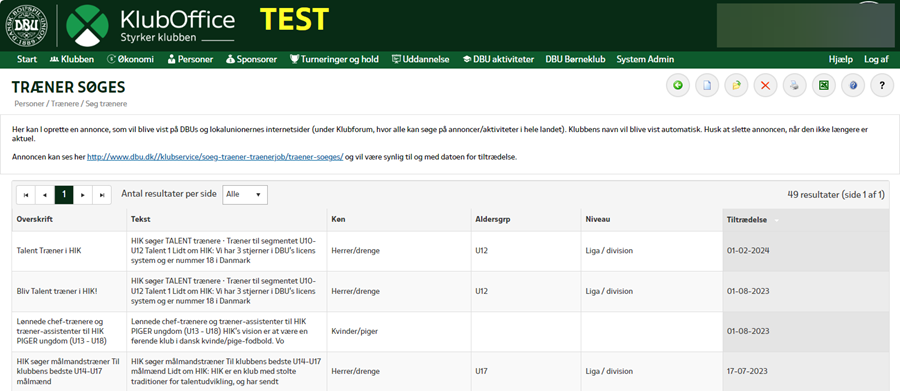Create a new ad with blank page icon
Image resolution: width=900 pixels, height=391 pixels.
[x=707, y=86]
